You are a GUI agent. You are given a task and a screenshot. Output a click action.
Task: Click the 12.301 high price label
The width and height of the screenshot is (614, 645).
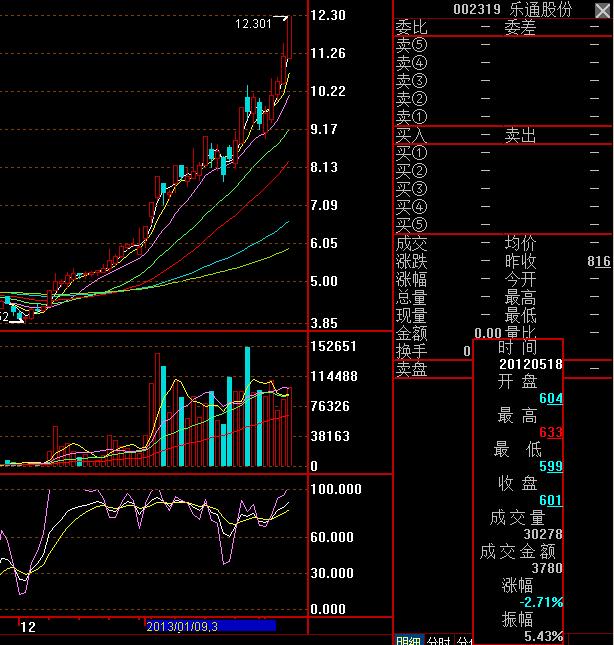click(x=253, y=23)
